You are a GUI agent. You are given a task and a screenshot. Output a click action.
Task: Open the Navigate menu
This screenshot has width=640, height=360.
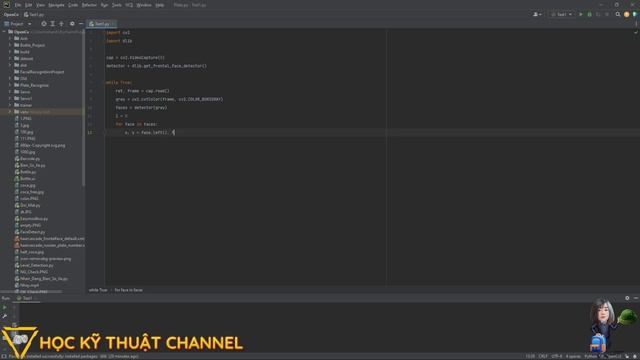56,5
